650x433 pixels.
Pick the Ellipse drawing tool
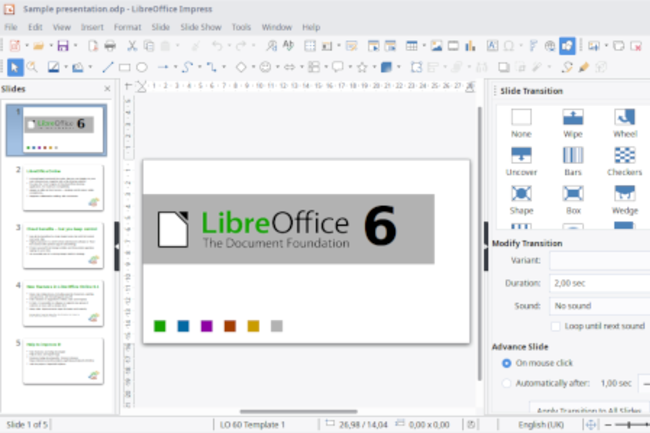click(142, 67)
